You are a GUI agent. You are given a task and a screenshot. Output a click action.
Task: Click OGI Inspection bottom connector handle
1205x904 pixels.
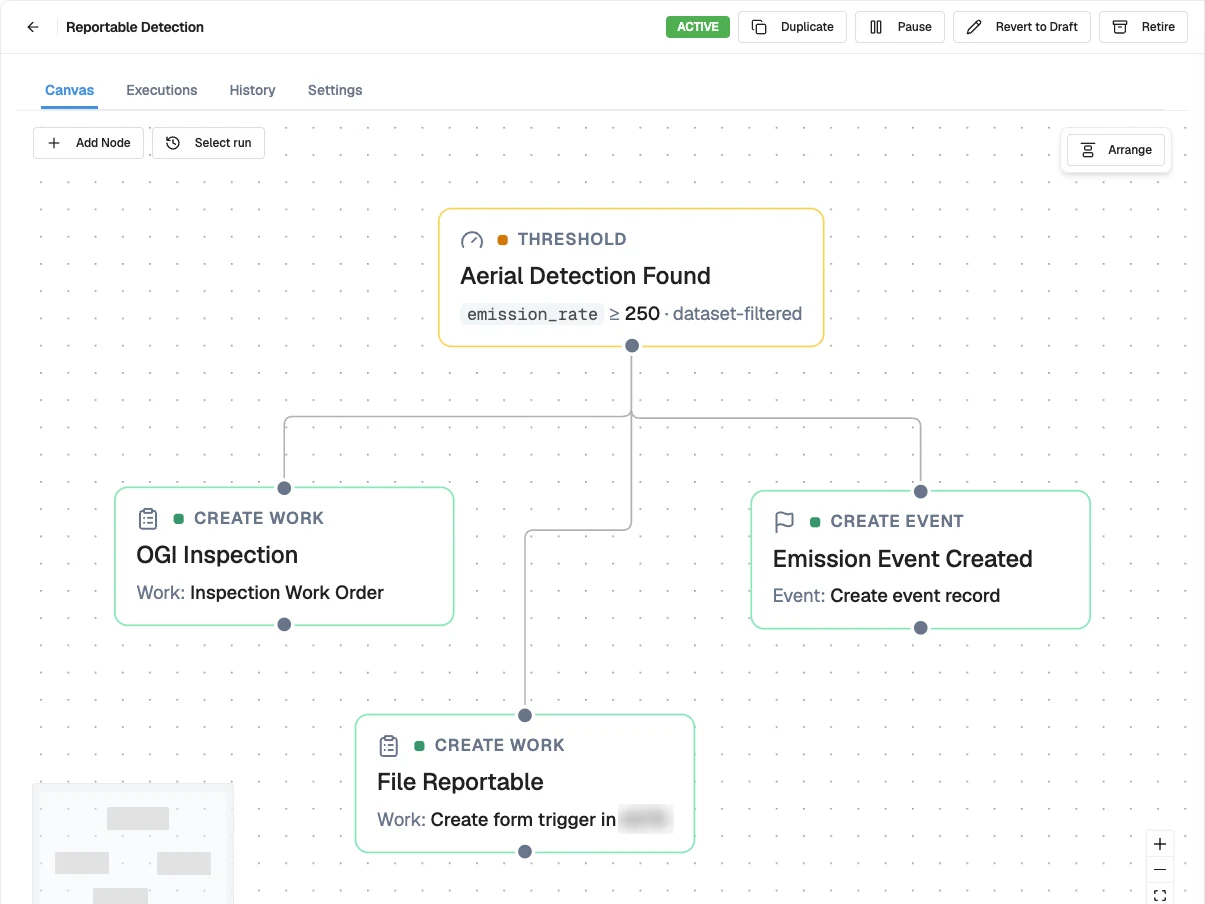tap(284, 624)
